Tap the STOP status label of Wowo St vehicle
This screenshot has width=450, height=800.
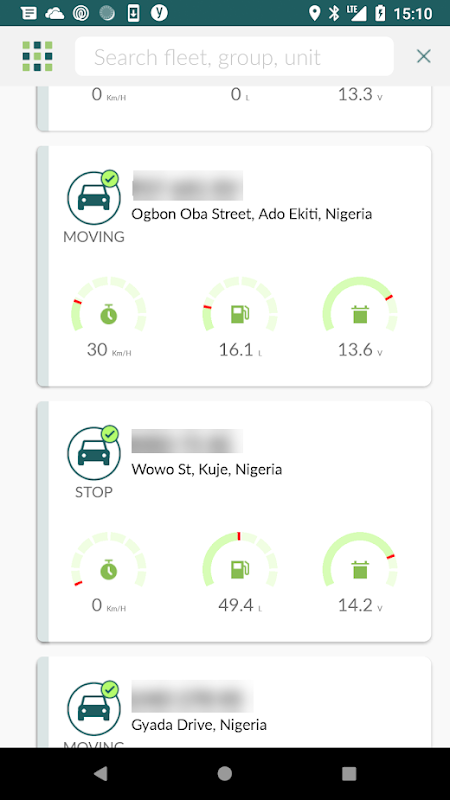[94, 492]
